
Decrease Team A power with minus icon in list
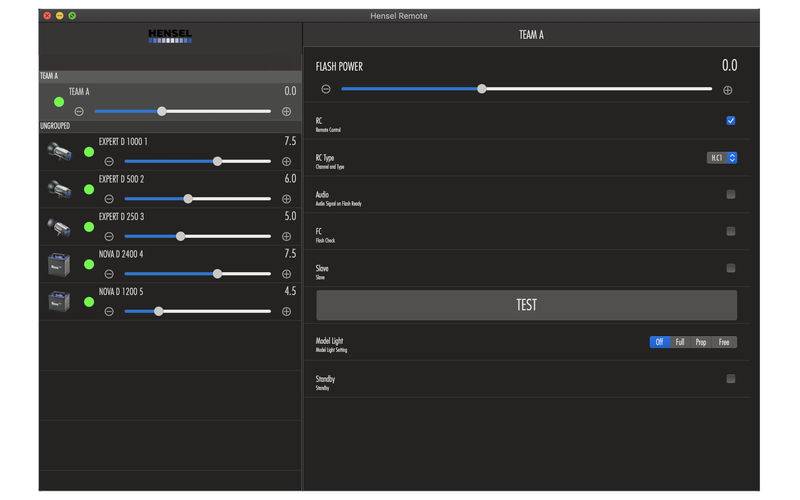pos(79,111)
